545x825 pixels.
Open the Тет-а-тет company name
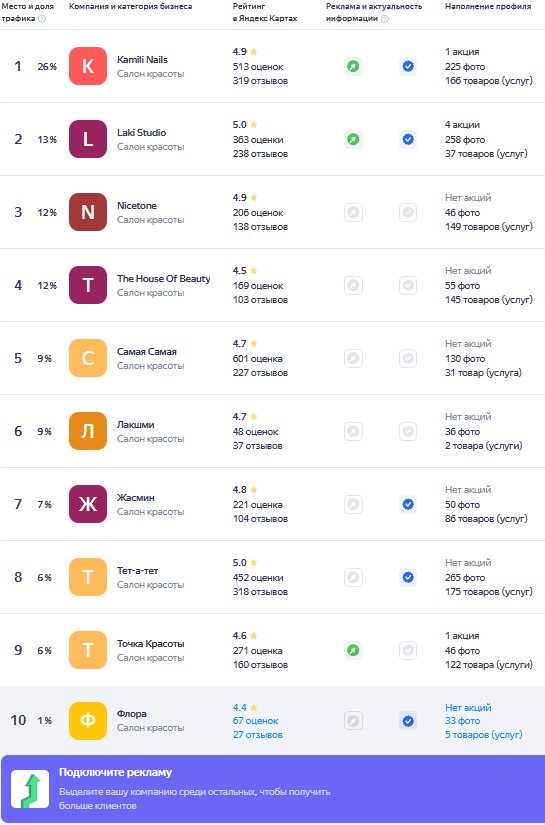[137, 570]
